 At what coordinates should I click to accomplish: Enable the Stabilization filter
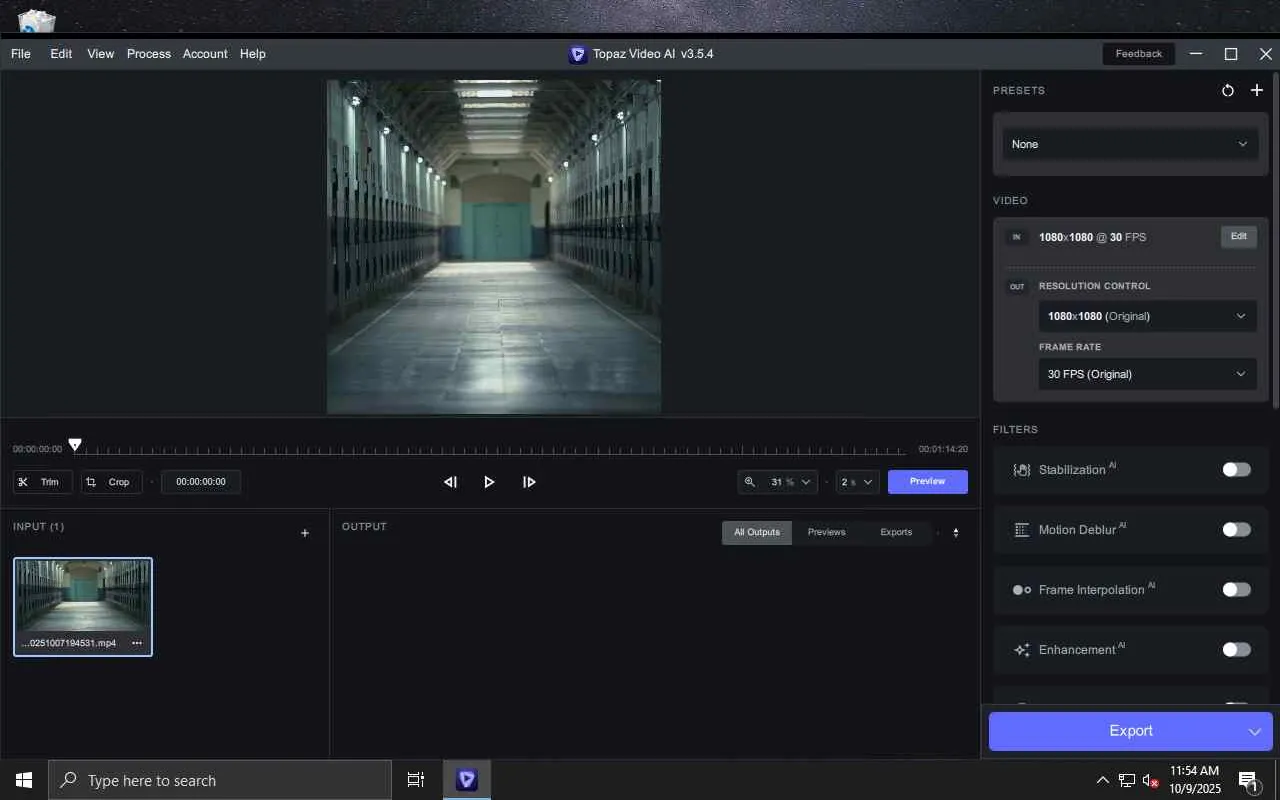(1236, 470)
